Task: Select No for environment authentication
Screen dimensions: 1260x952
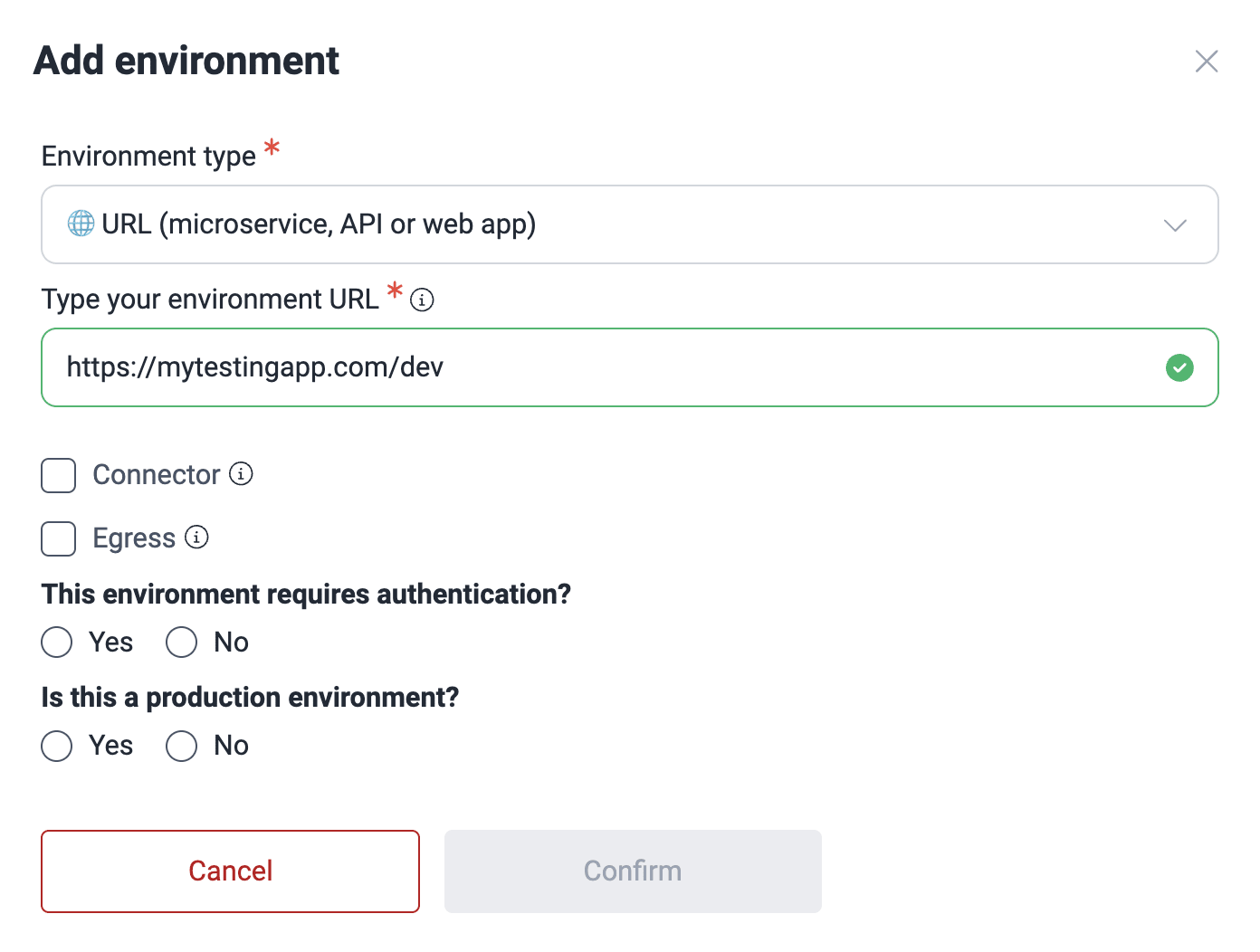Action: (x=181, y=642)
